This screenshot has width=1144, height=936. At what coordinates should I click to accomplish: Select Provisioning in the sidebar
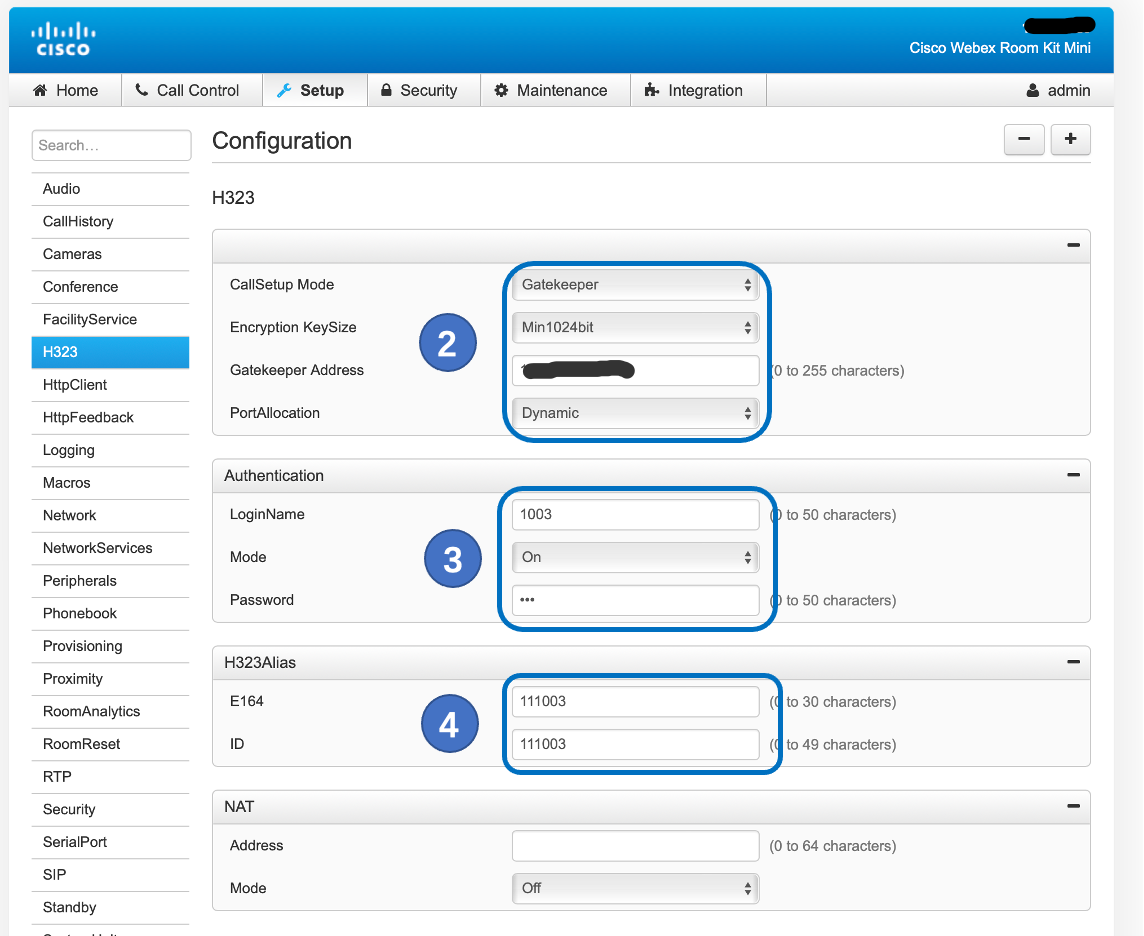110,646
